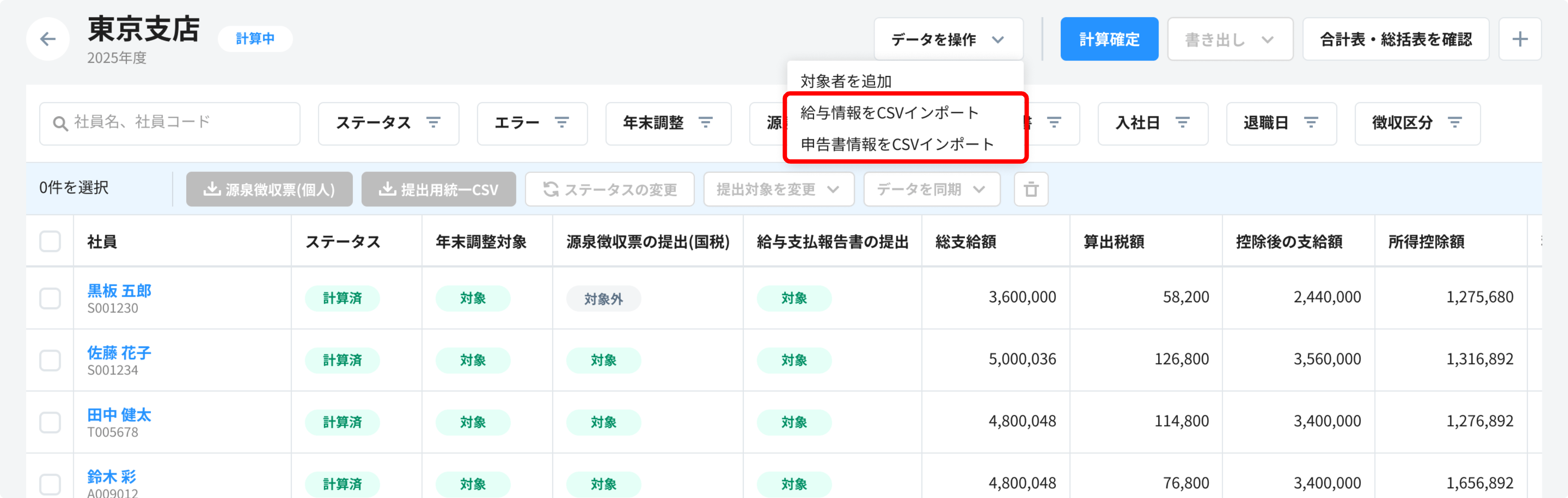Select 申告書情報をCSVインポート menu item
The height and width of the screenshot is (498, 1568).
pos(897,144)
